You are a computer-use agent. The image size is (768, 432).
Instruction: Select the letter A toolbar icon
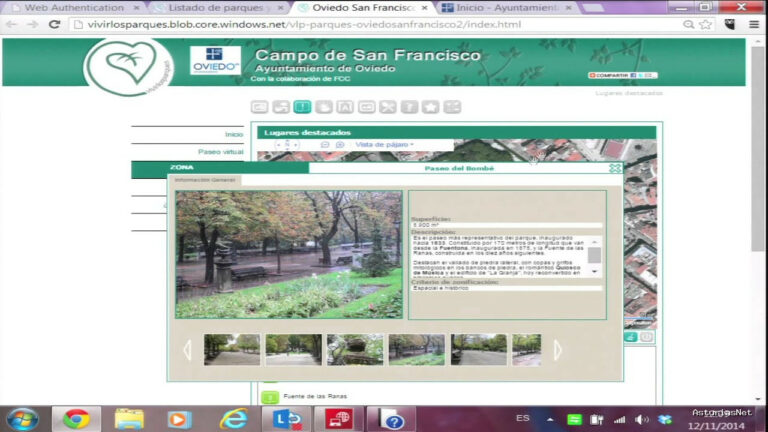click(345, 107)
